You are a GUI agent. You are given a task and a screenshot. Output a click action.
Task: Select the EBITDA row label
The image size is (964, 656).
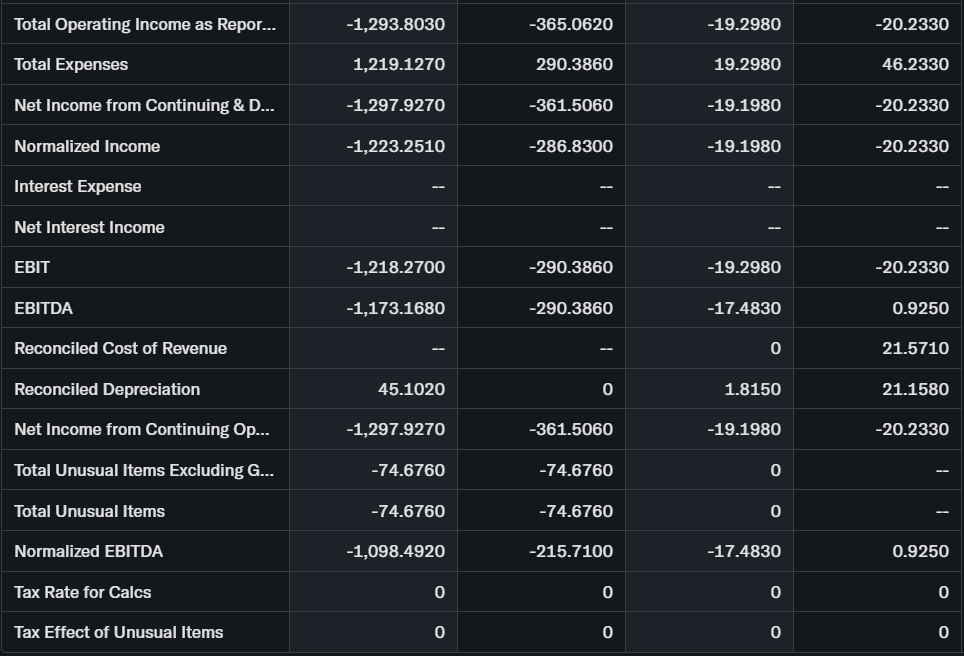43,308
